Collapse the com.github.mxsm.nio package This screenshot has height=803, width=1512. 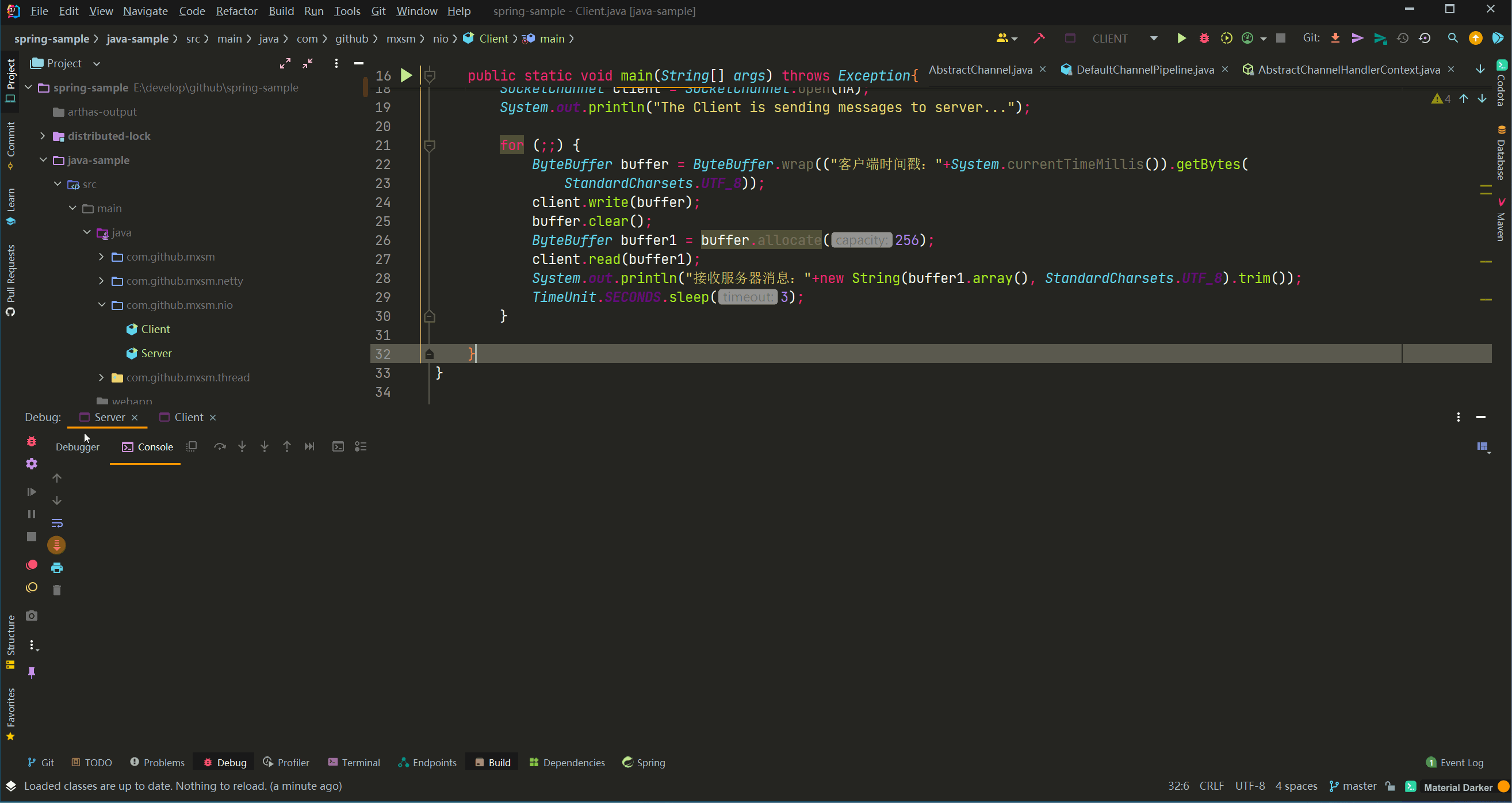tap(102, 305)
